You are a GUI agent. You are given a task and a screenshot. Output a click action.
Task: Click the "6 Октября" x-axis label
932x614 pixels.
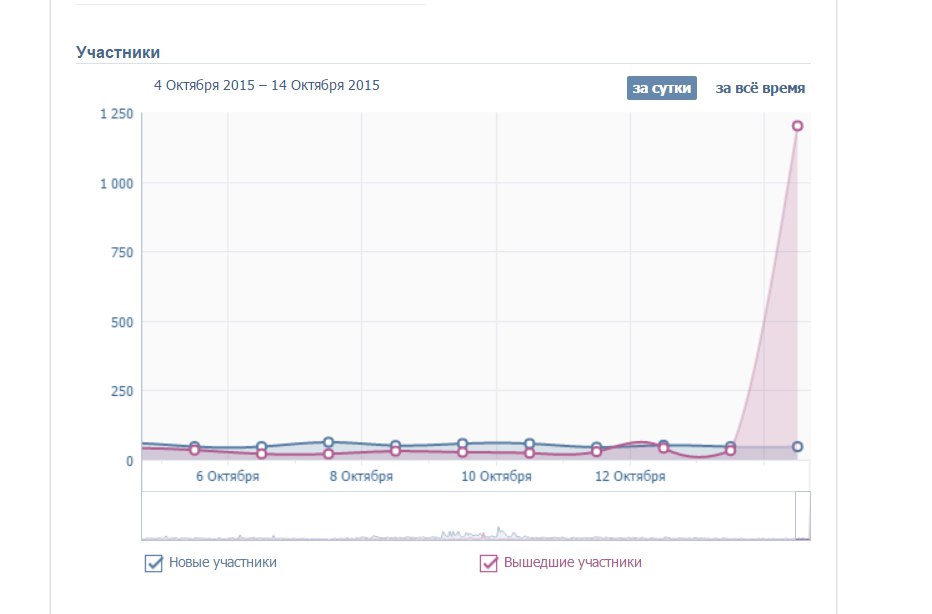[227, 477]
